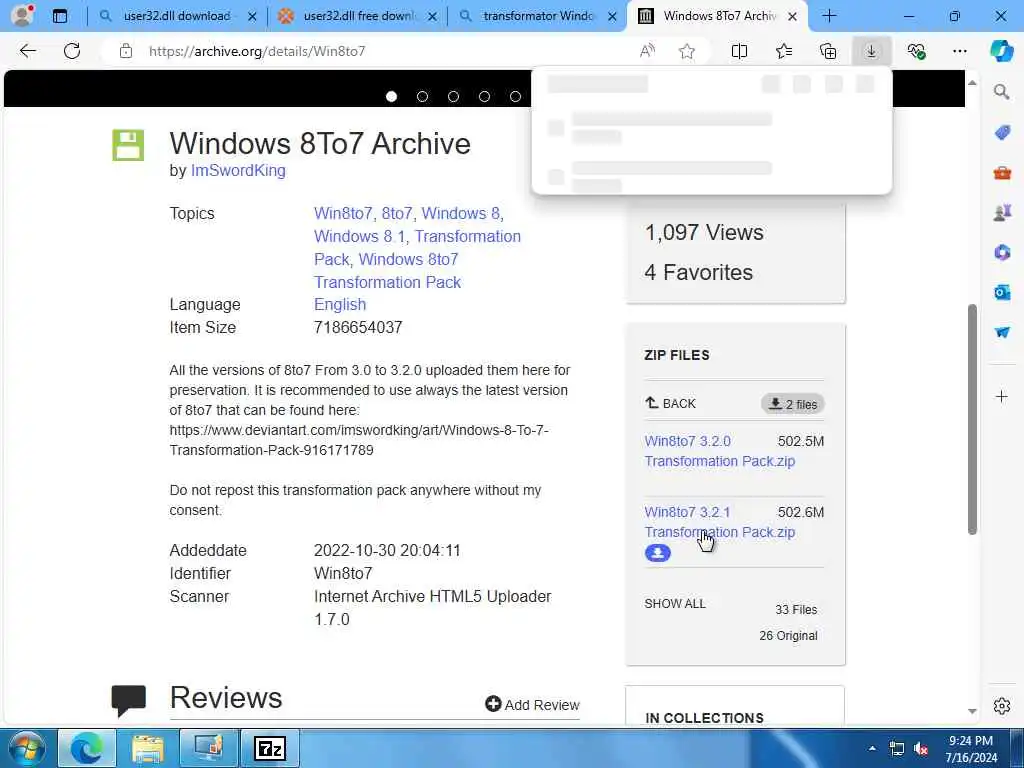
Task: Toggle the Downloads toolbar button
Action: pos(872,51)
